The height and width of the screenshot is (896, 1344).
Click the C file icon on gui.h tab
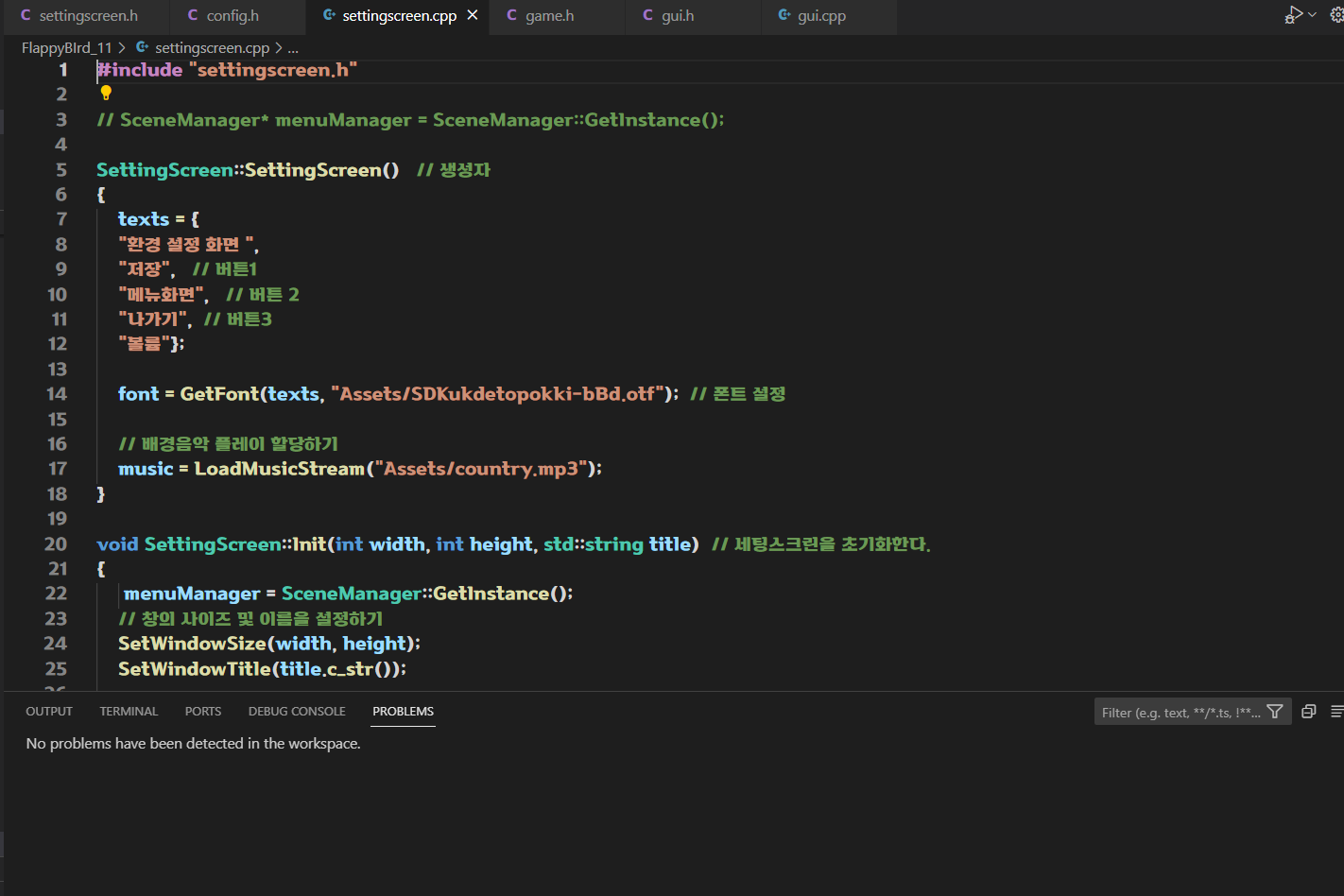[x=647, y=15]
